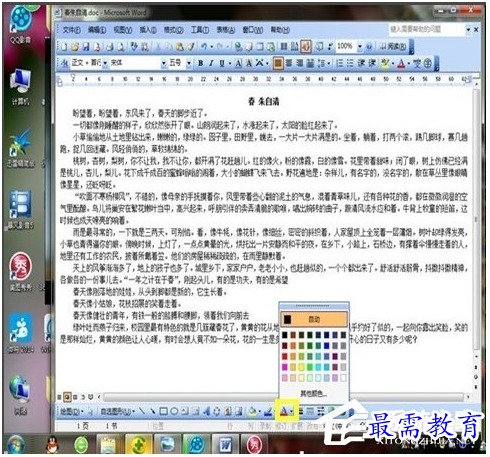Image resolution: width=490 pixels, height=457 pixels.
Task: Click the Format Painter brush icon
Action: (x=191, y=46)
